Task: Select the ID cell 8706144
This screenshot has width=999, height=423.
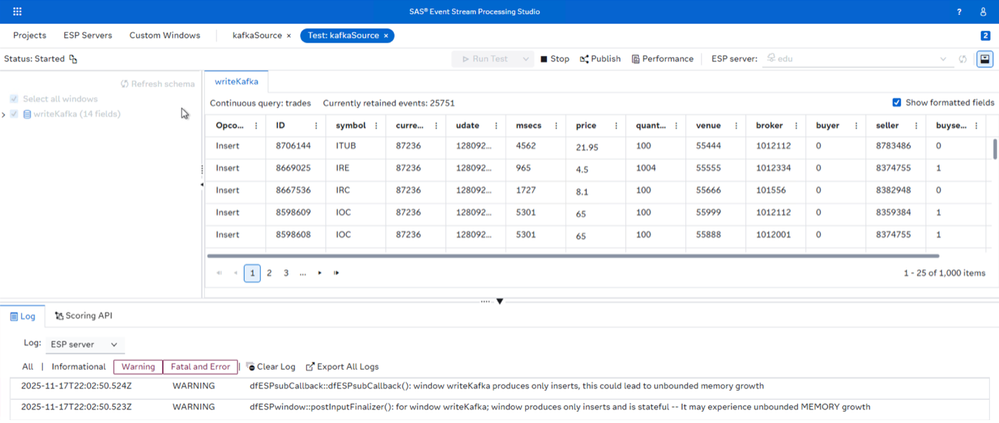Action: pyautogui.click(x=293, y=146)
